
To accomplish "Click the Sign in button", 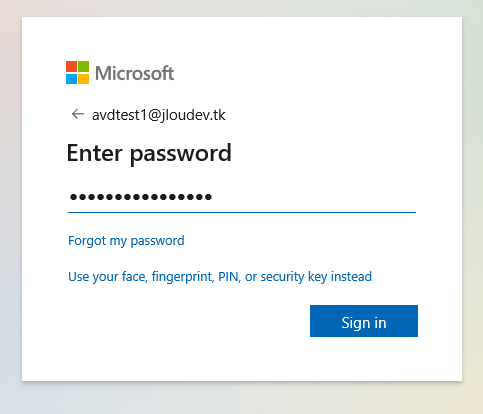I will pyautogui.click(x=364, y=321).
